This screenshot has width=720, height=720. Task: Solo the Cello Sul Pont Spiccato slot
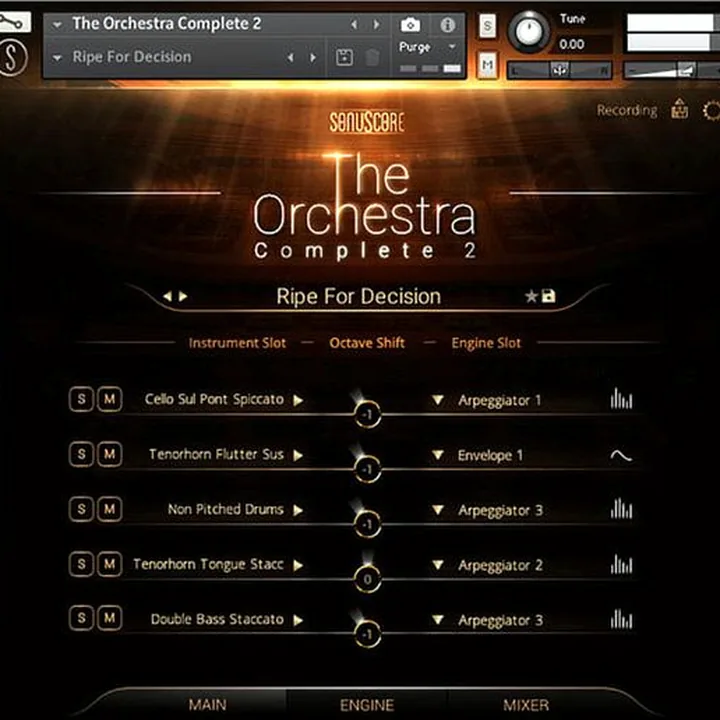pos(81,399)
